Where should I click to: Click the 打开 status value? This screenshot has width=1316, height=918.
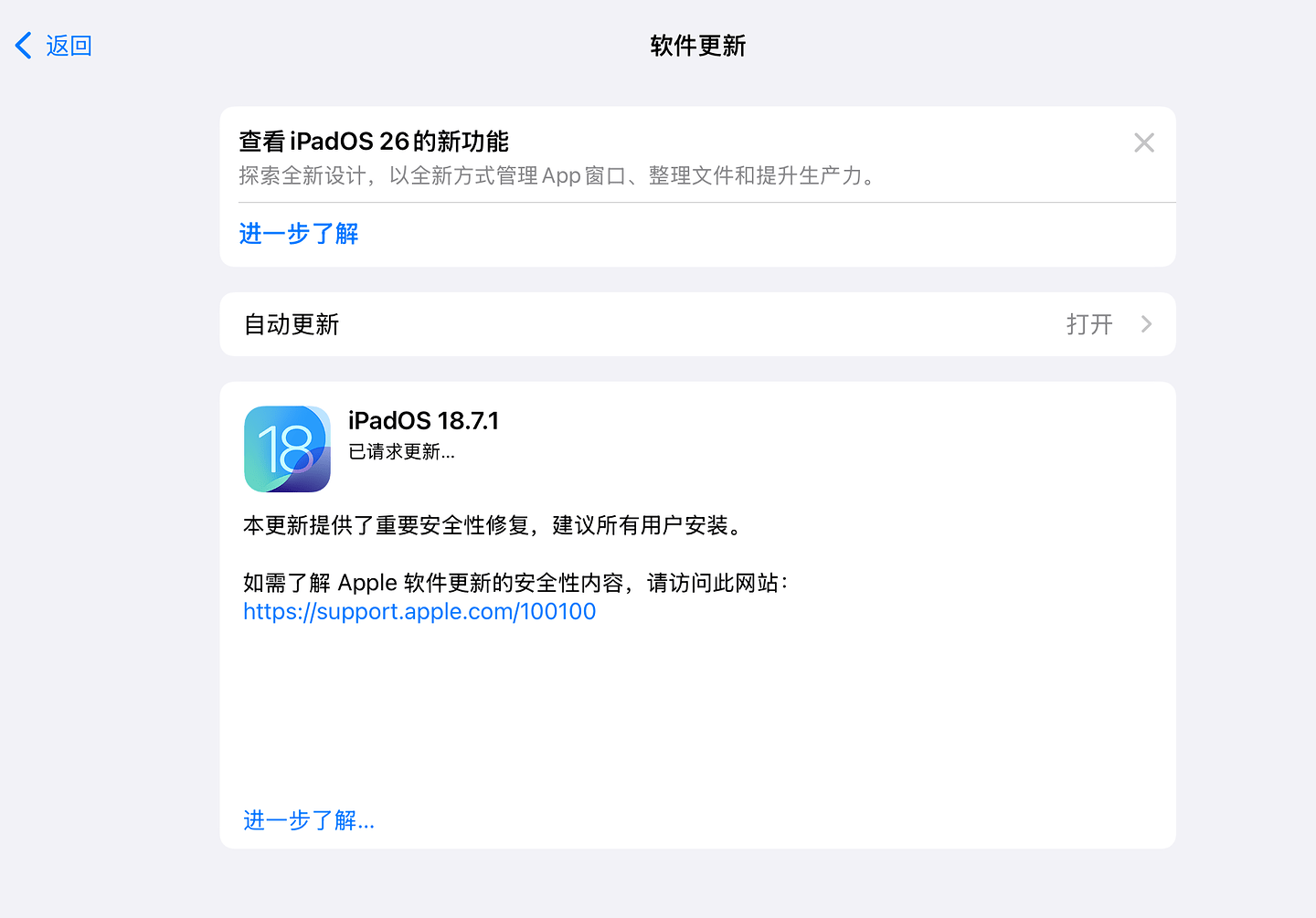1088,324
